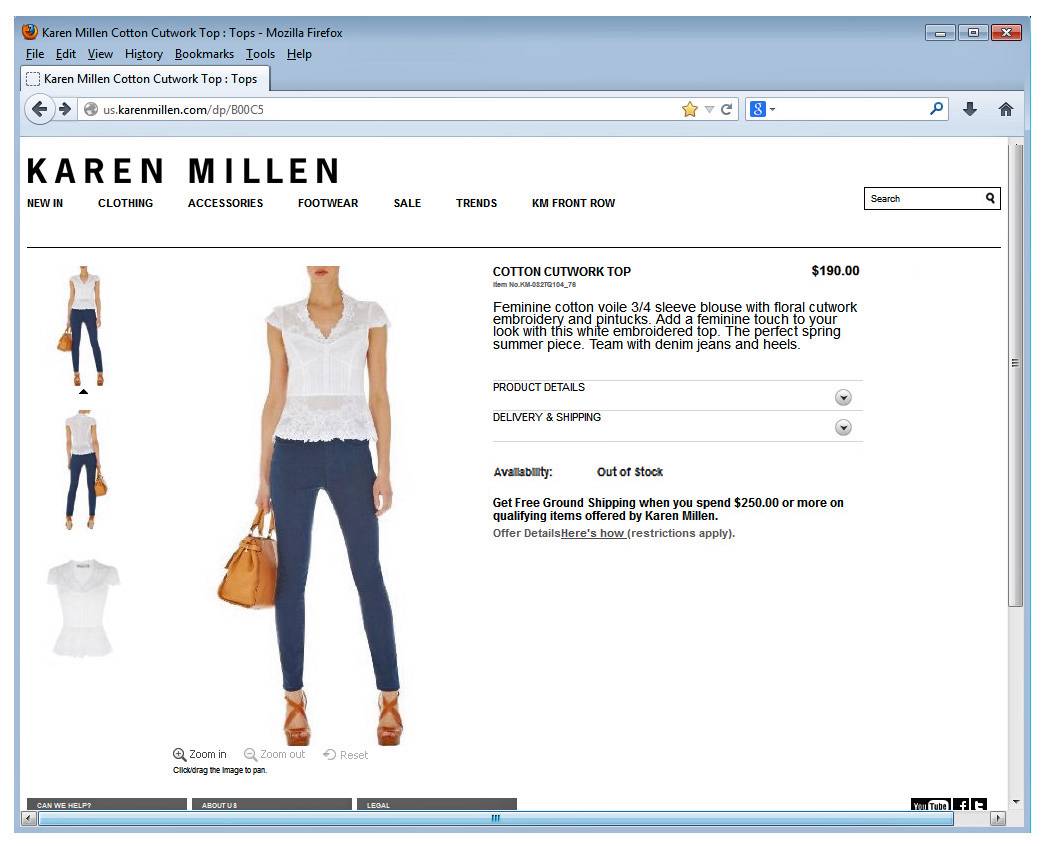
Task: Click the vertical scrollbar down arrow
Action: [1016, 802]
